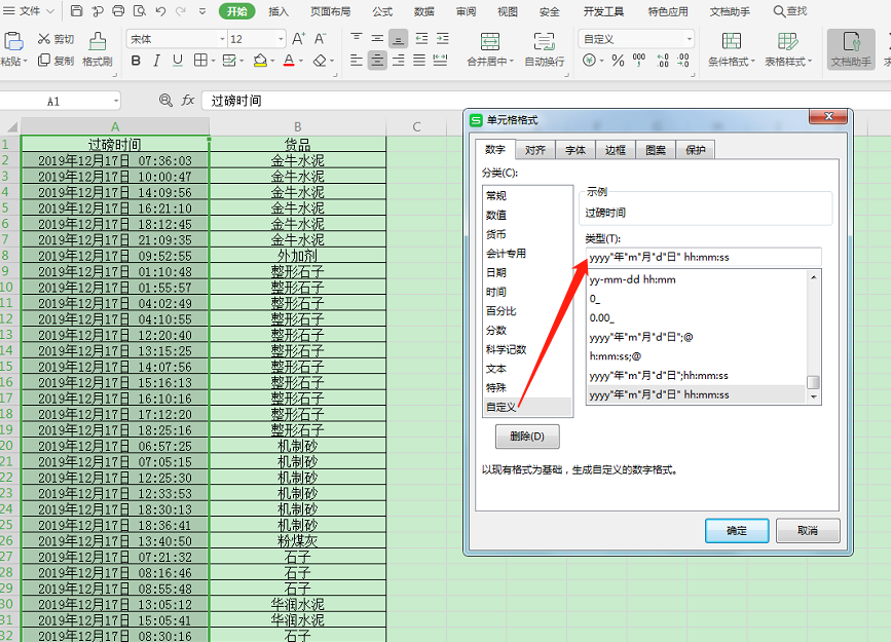Open the number format dropdown (自定义)

tap(689, 39)
